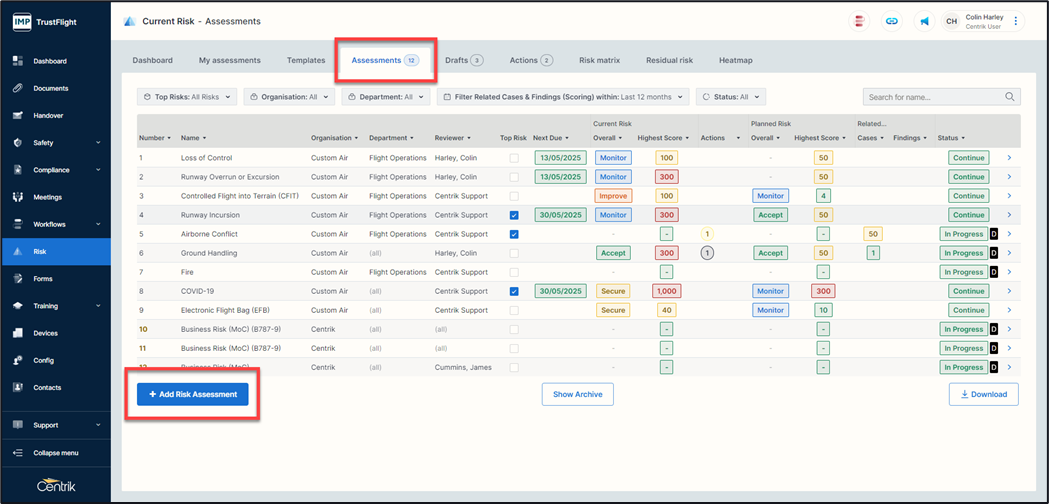This screenshot has height=504, width=1049.
Task: Uncheck Top Risk checkbox for COVID-19
Action: [514, 292]
